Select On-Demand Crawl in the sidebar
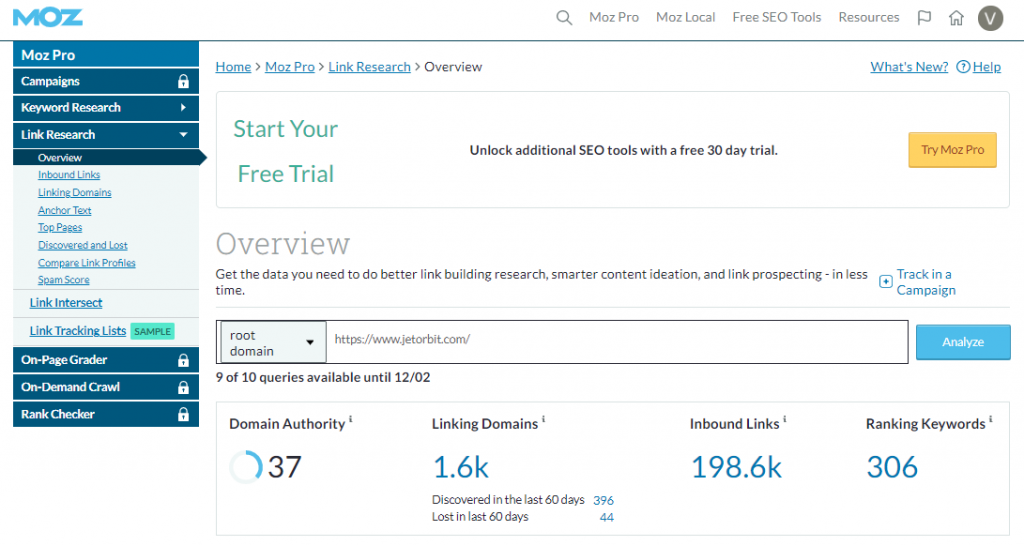The width and height of the screenshot is (1024, 546). 106,387
